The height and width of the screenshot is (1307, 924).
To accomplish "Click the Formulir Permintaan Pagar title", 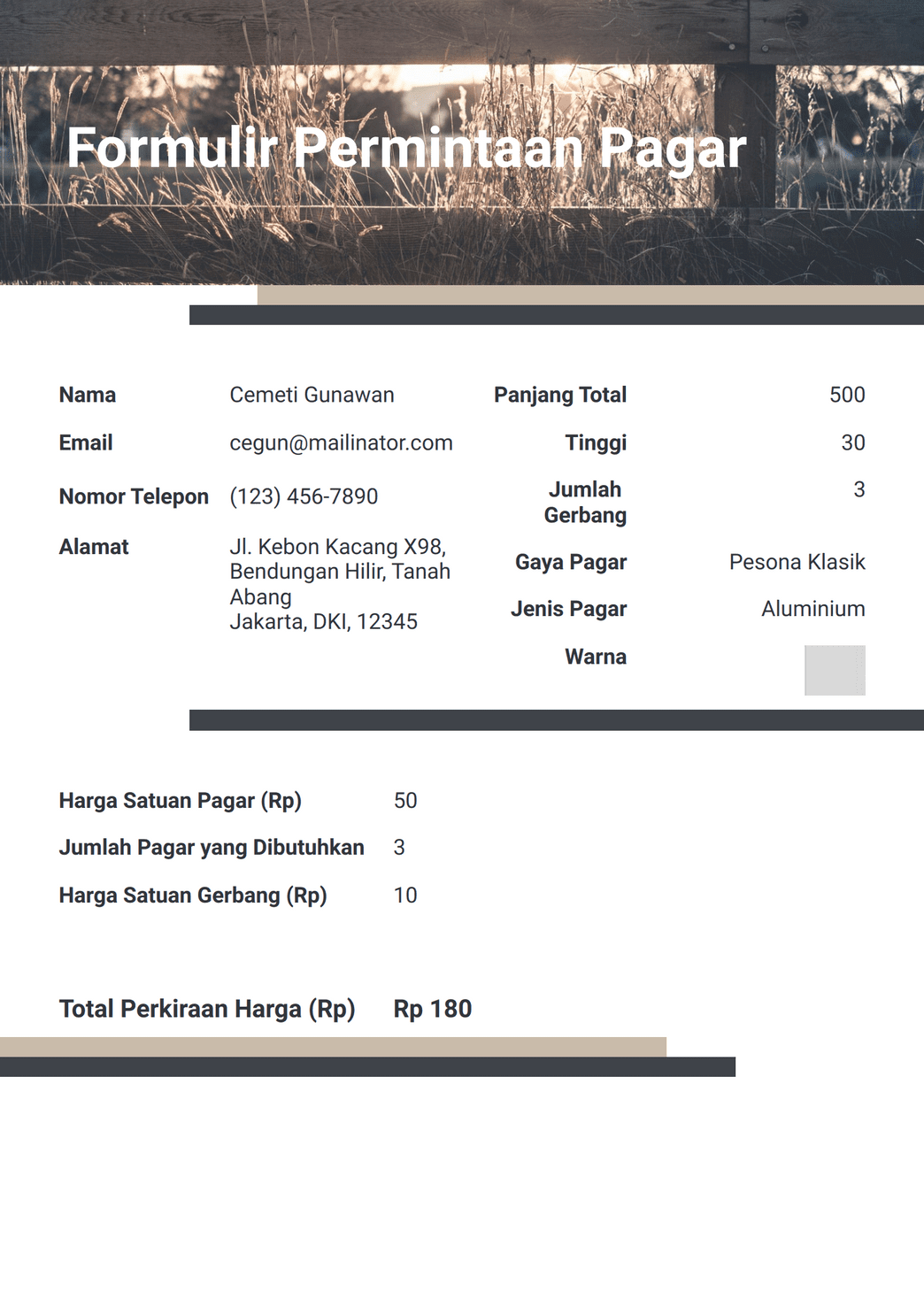I will pos(408,150).
